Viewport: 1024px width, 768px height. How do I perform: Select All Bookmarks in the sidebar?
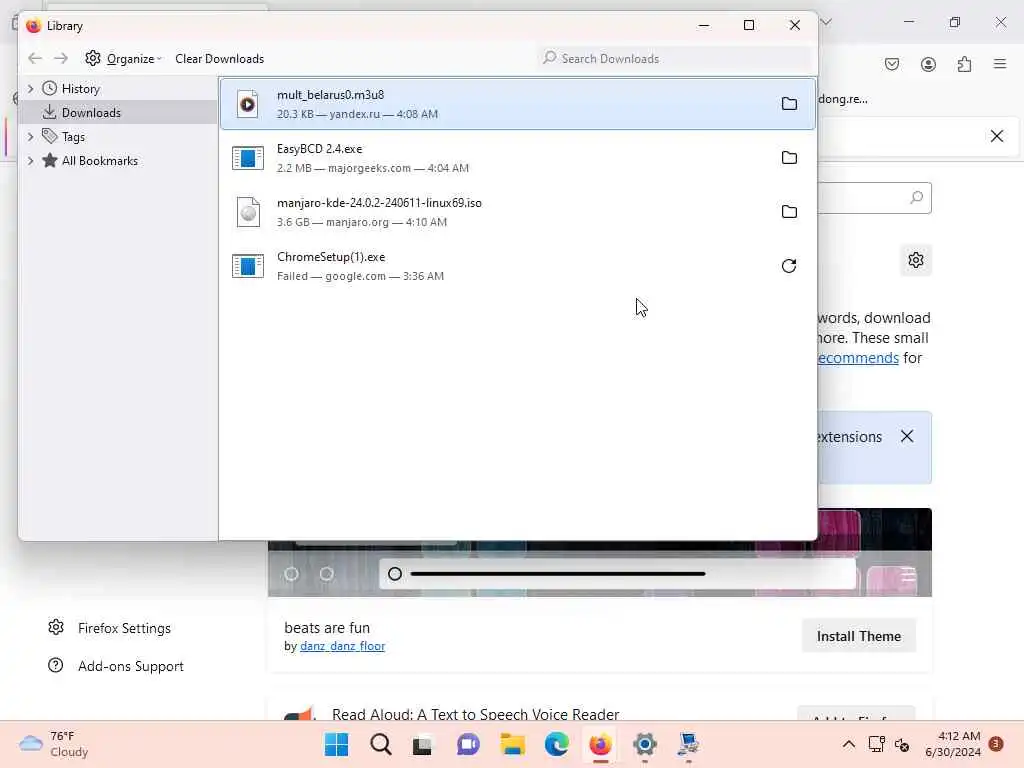tap(99, 161)
